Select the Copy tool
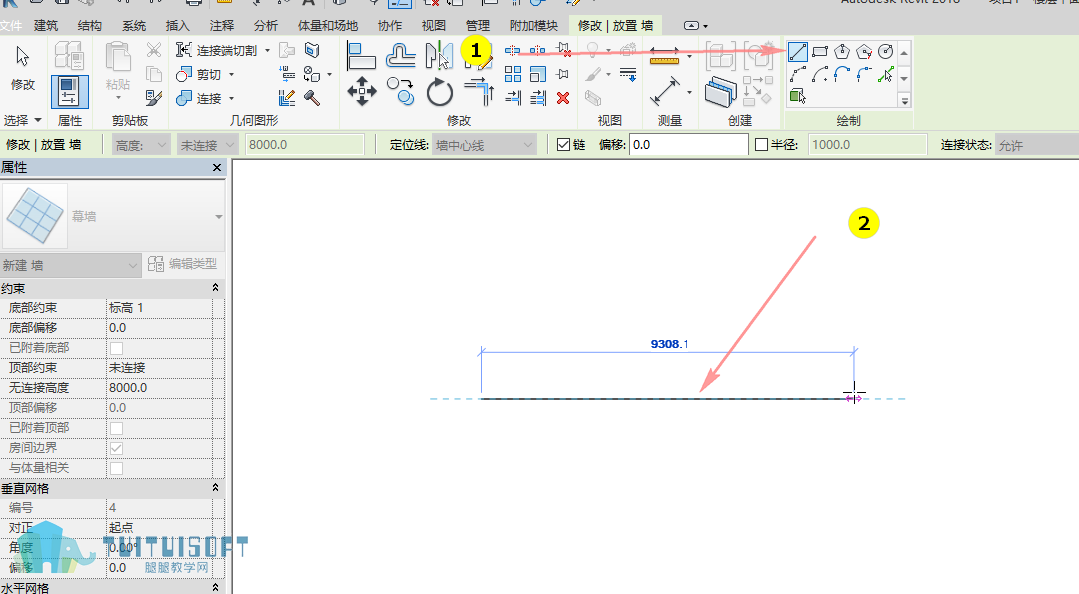 tap(400, 92)
